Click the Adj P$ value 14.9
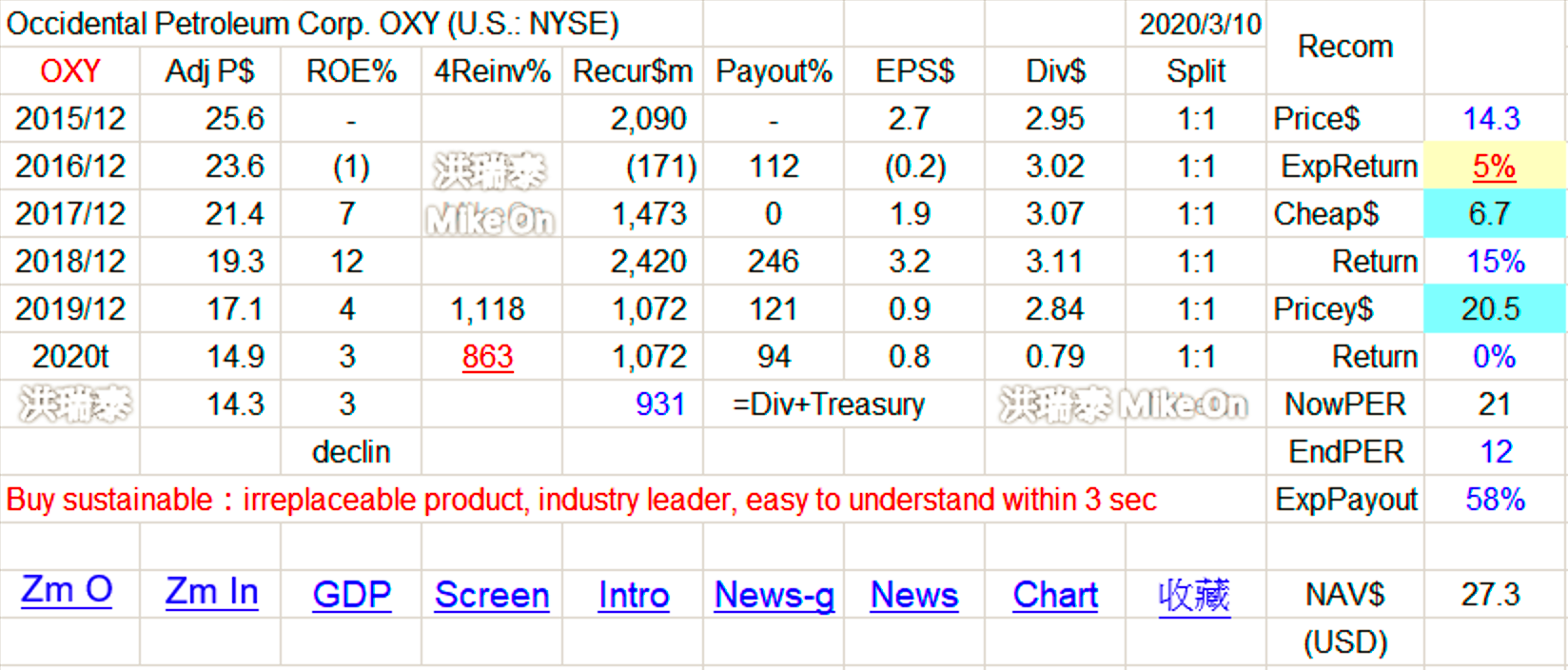The image size is (1568, 670). tap(235, 357)
